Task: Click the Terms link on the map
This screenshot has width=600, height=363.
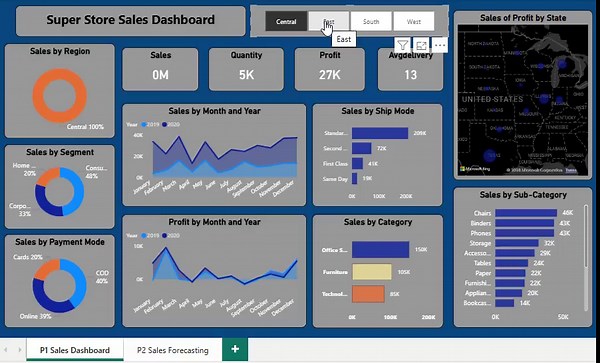Action: [571, 170]
